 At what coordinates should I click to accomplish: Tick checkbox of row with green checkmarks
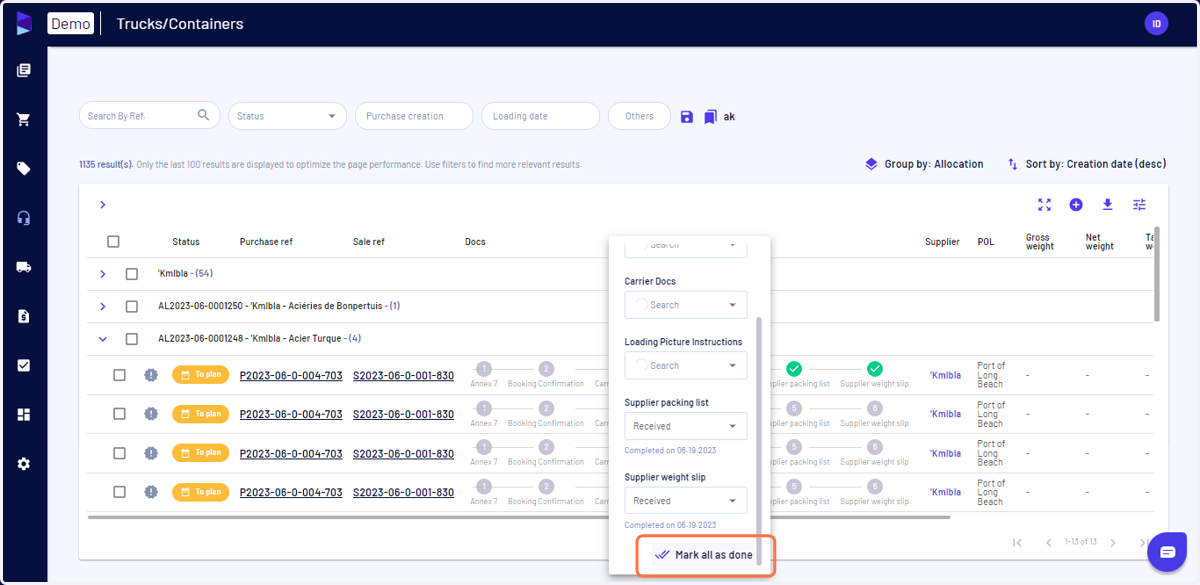point(119,375)
